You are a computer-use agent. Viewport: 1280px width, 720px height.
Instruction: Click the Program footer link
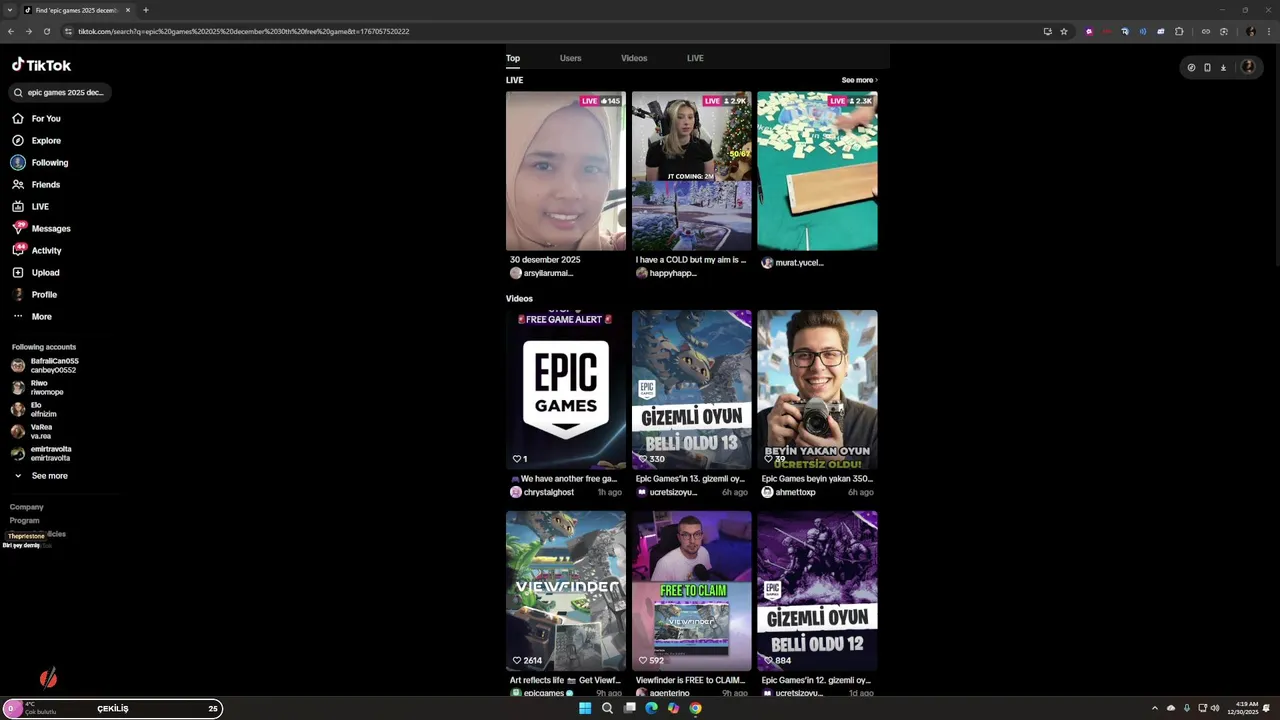pyautogui.click(x=25, y=520)
